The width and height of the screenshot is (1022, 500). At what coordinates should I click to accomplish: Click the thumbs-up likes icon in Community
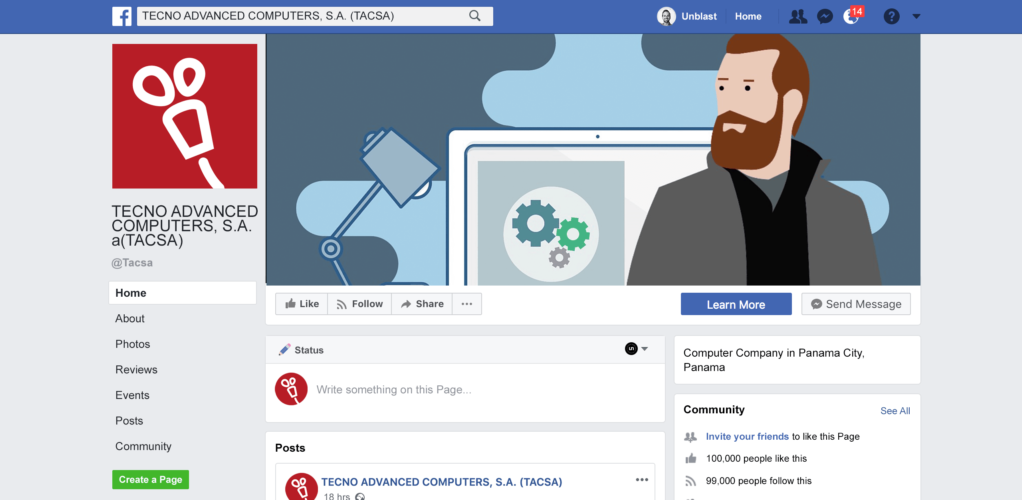[x=691, y=458]
